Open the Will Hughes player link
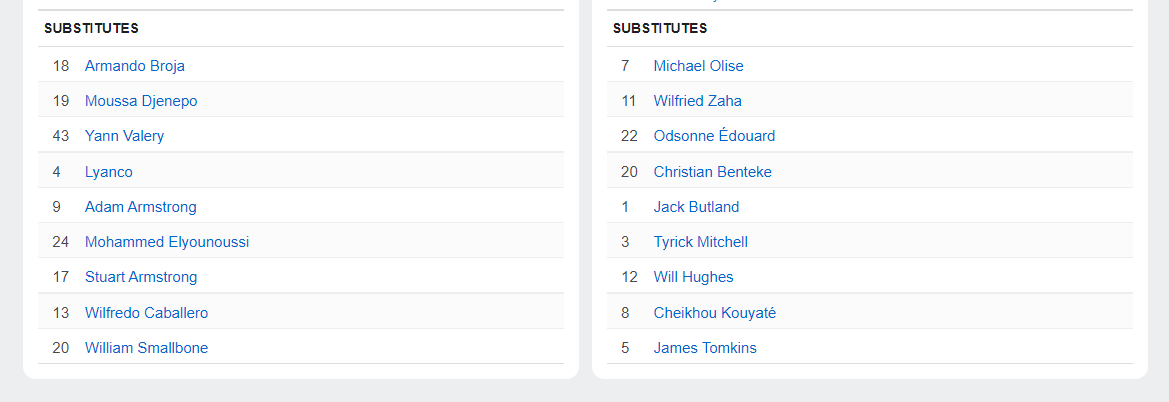1169x402 pixels. [693, 277]
